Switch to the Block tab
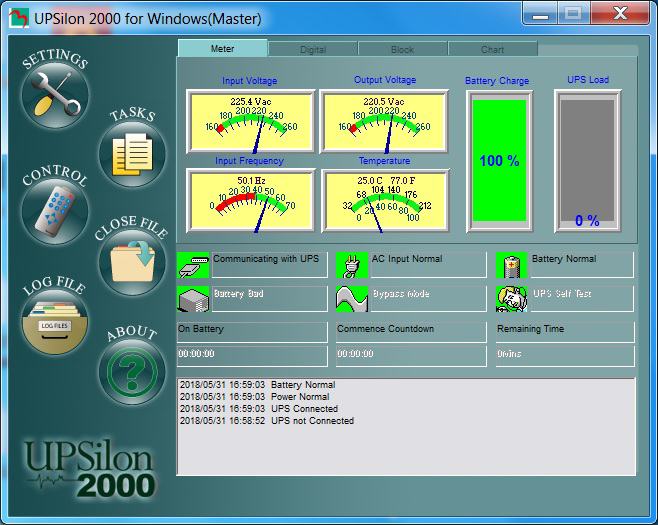The image size is (658, 525). [x=402, y=50]
